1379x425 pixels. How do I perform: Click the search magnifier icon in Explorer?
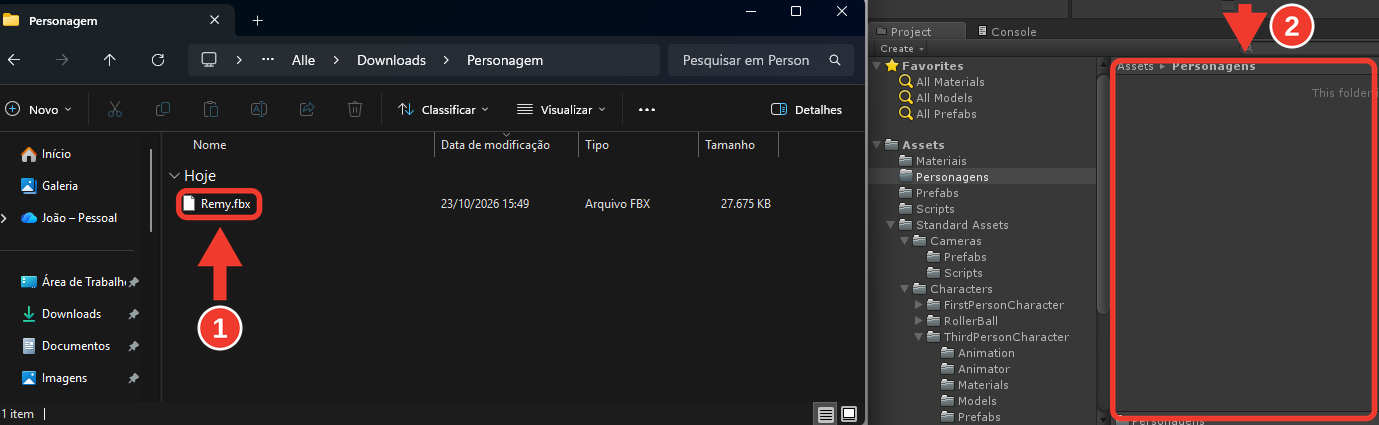pos(835,60)
